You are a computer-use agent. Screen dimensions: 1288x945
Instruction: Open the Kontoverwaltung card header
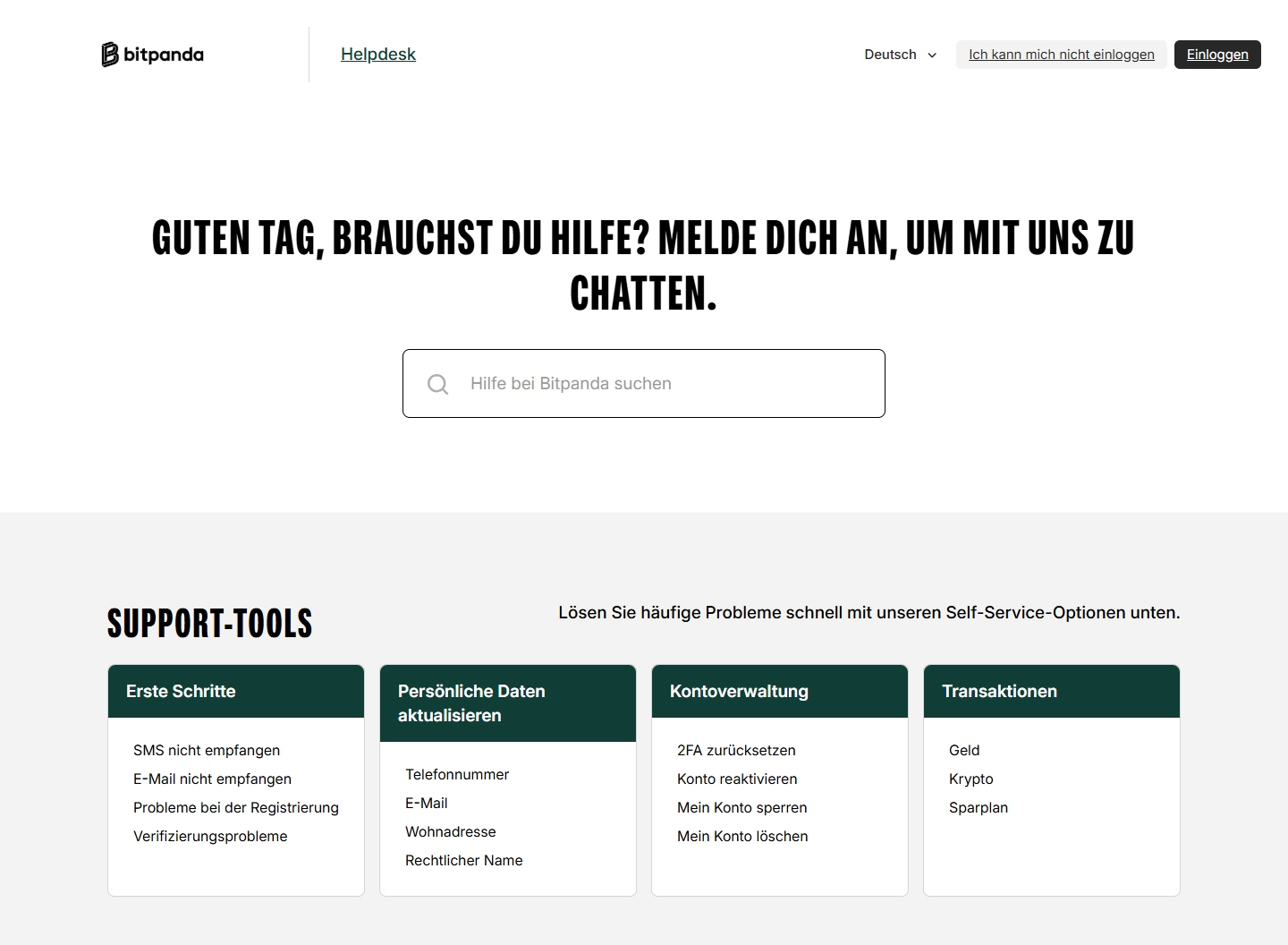[x=780, y=691]
